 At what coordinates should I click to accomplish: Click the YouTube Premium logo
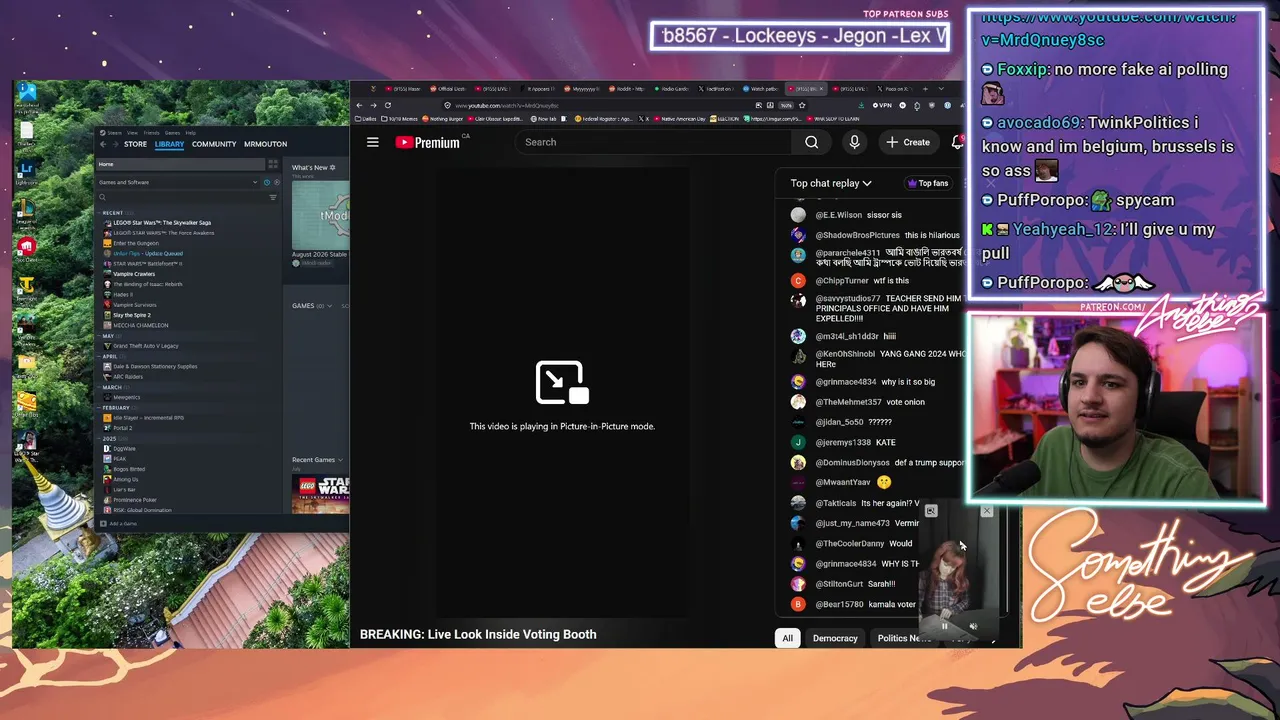[x=427, y=142]
